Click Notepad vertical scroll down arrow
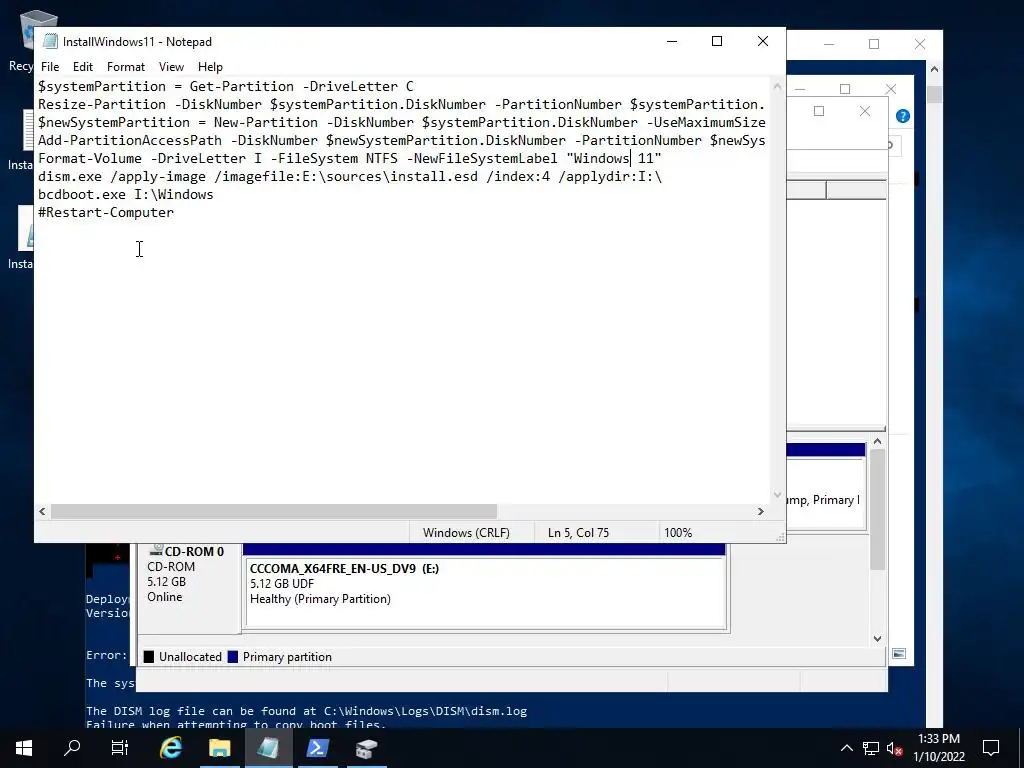Screen dimensions: 1024x768 [777, 494]
